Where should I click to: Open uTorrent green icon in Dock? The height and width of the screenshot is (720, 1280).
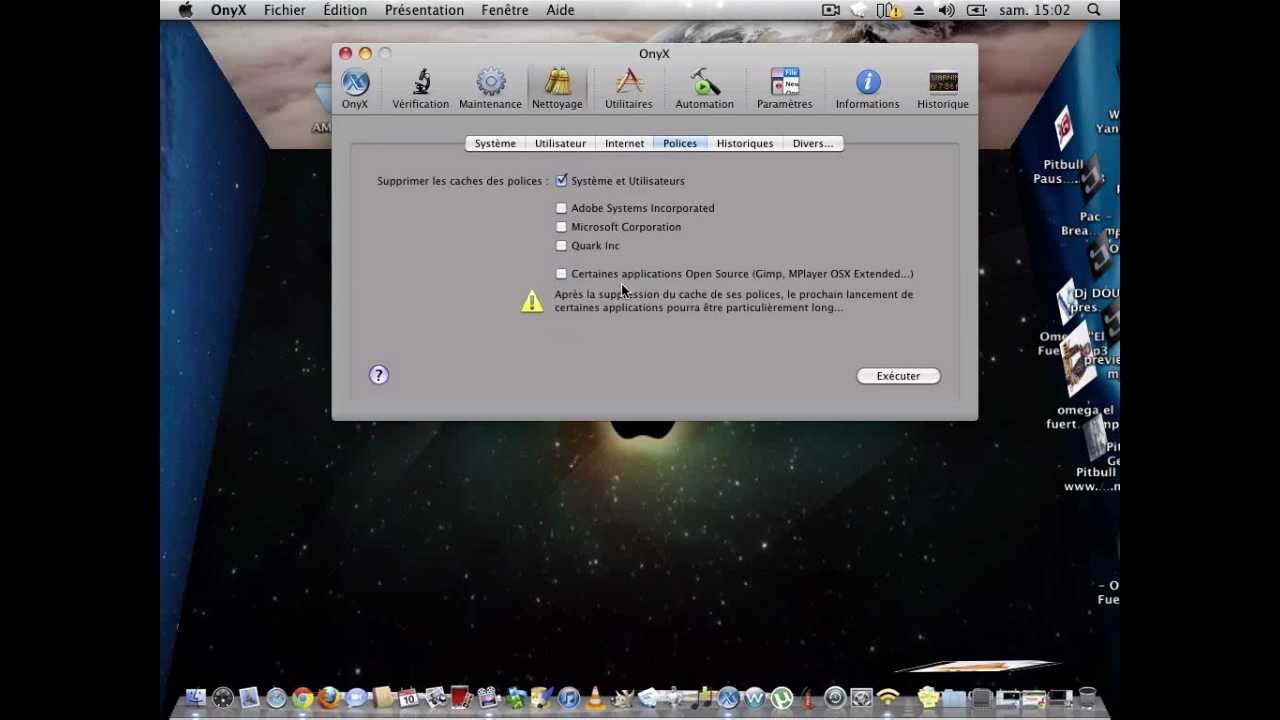782,698
